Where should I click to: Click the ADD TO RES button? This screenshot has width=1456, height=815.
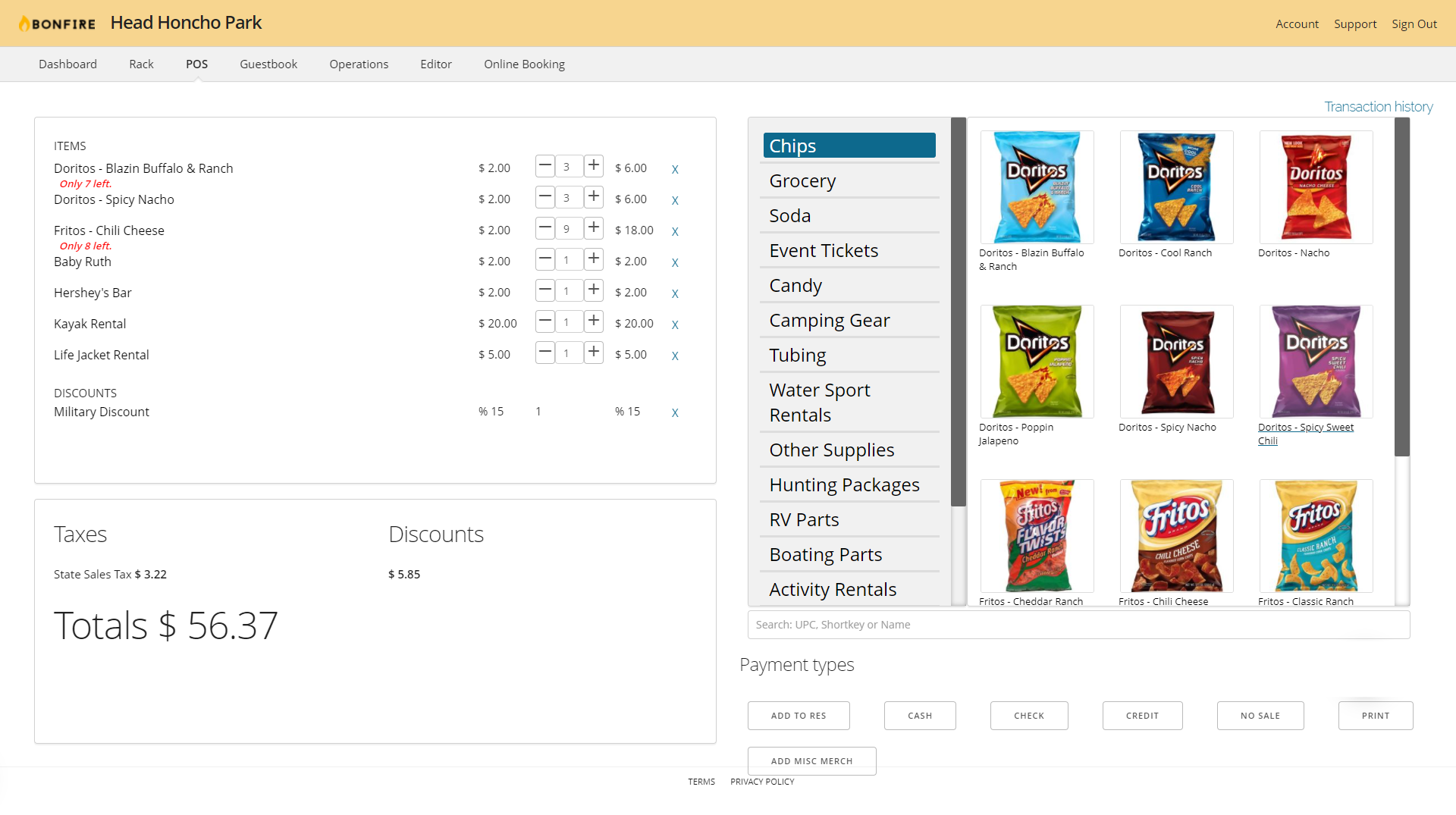(799, 716)
